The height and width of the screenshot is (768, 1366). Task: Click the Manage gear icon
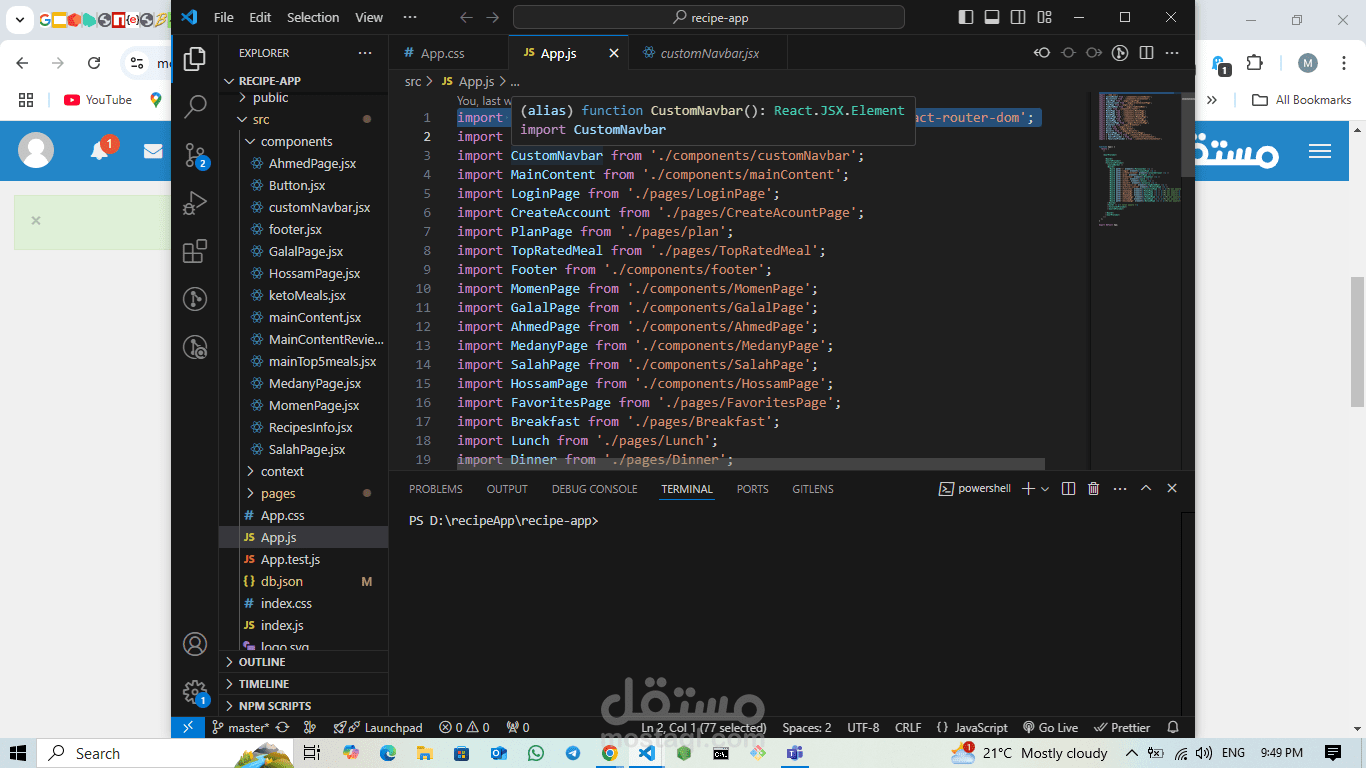195,692
